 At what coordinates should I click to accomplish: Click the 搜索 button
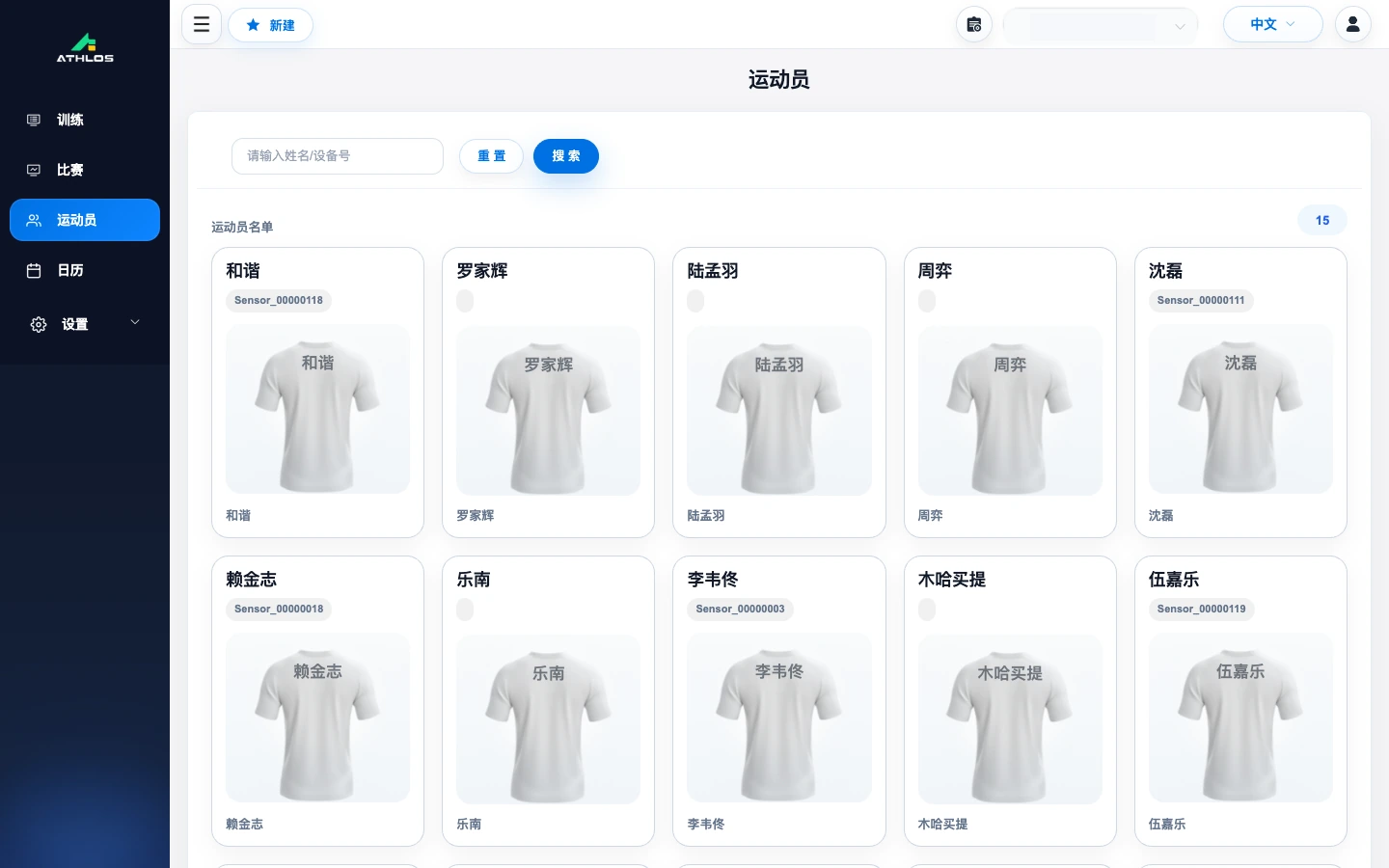click(x=566, y=156)
